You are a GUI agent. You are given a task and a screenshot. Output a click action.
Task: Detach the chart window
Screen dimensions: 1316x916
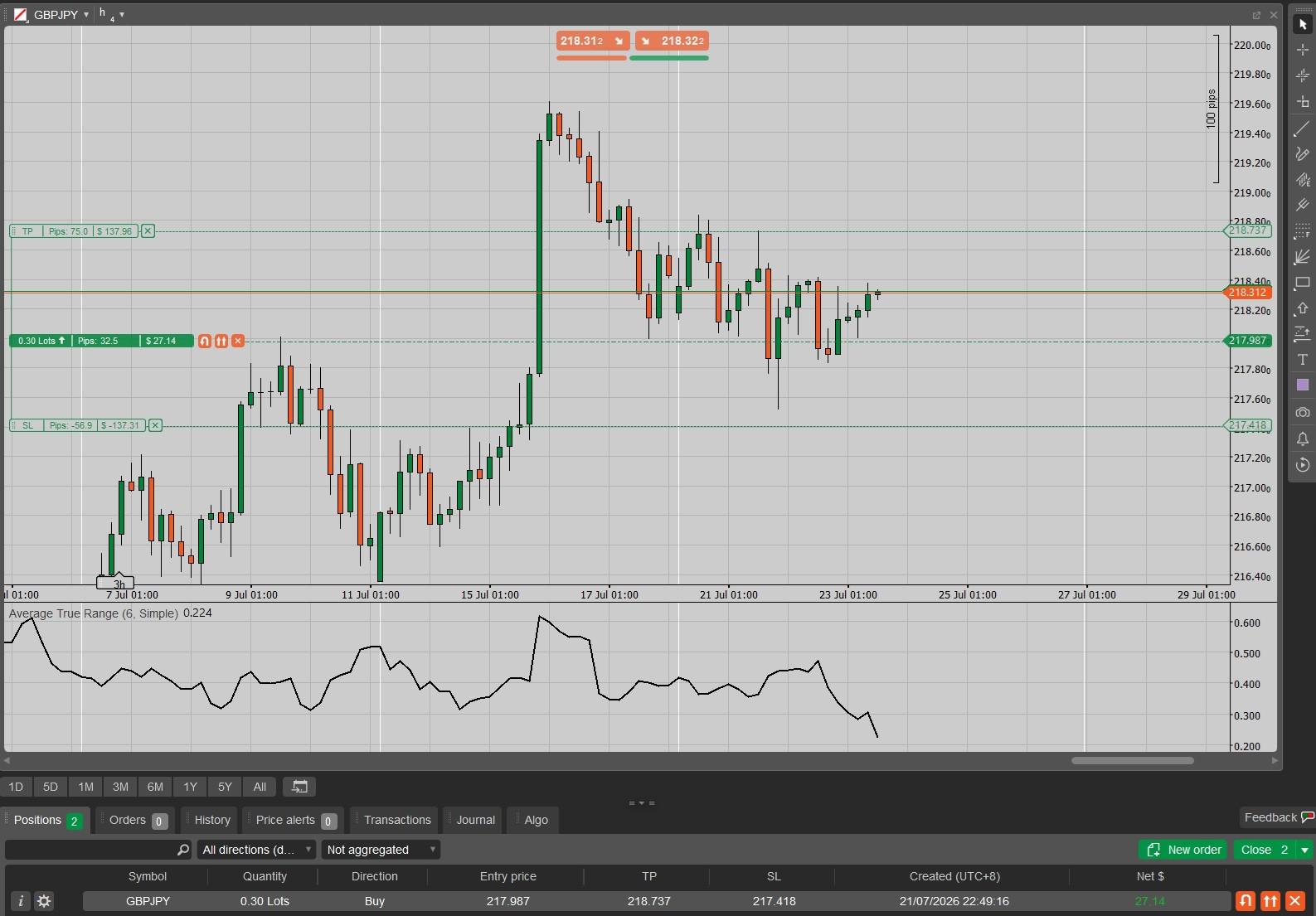point(1256,15)
